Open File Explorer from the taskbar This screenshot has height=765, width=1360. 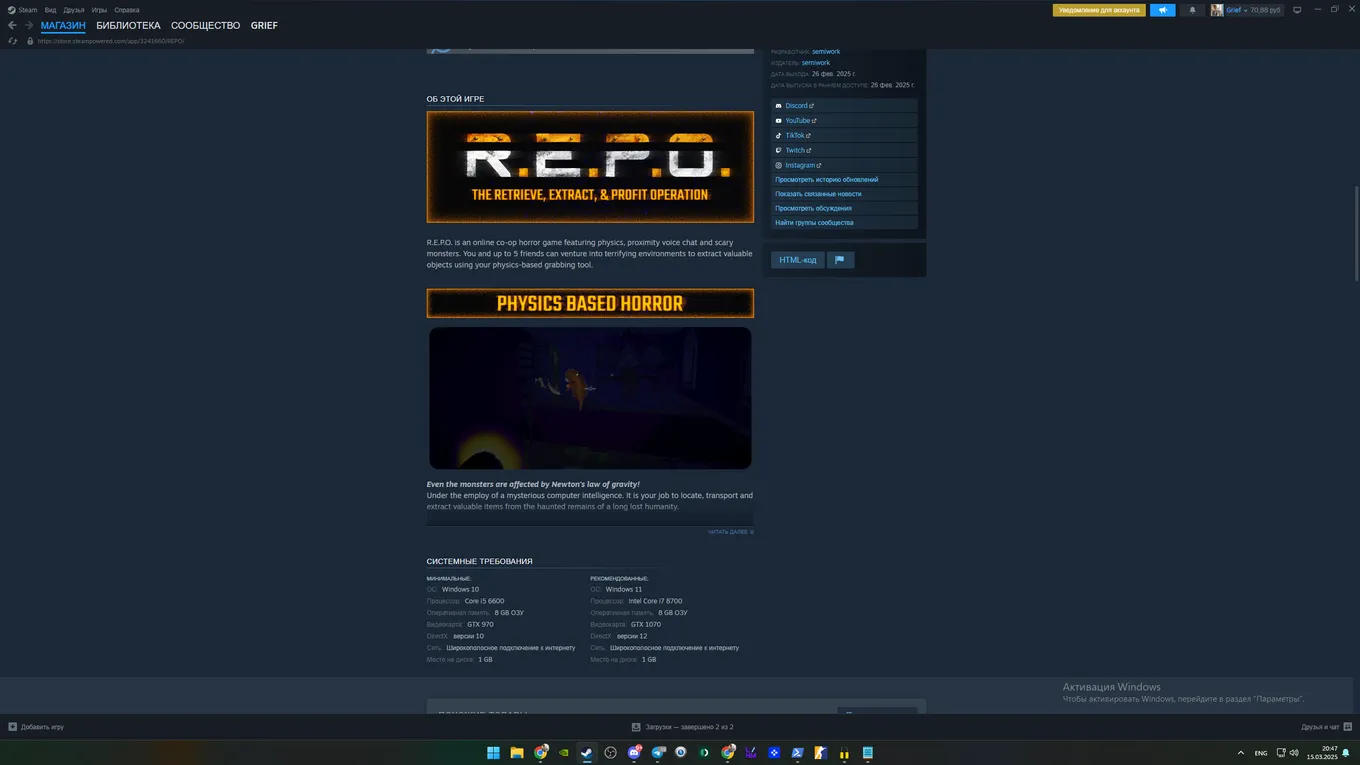pyautogui.click(x=517, y=753)
